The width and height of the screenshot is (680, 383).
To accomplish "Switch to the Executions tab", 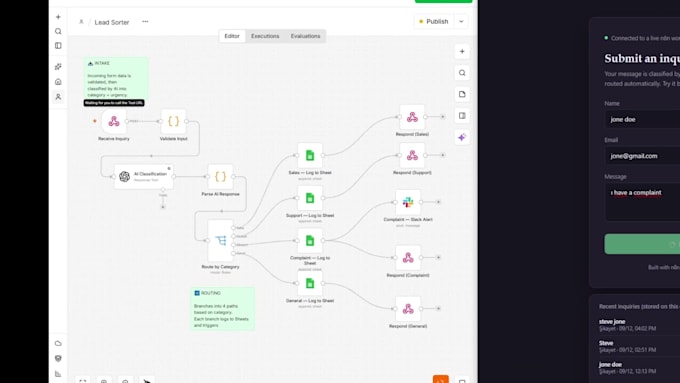I will 265,36.
